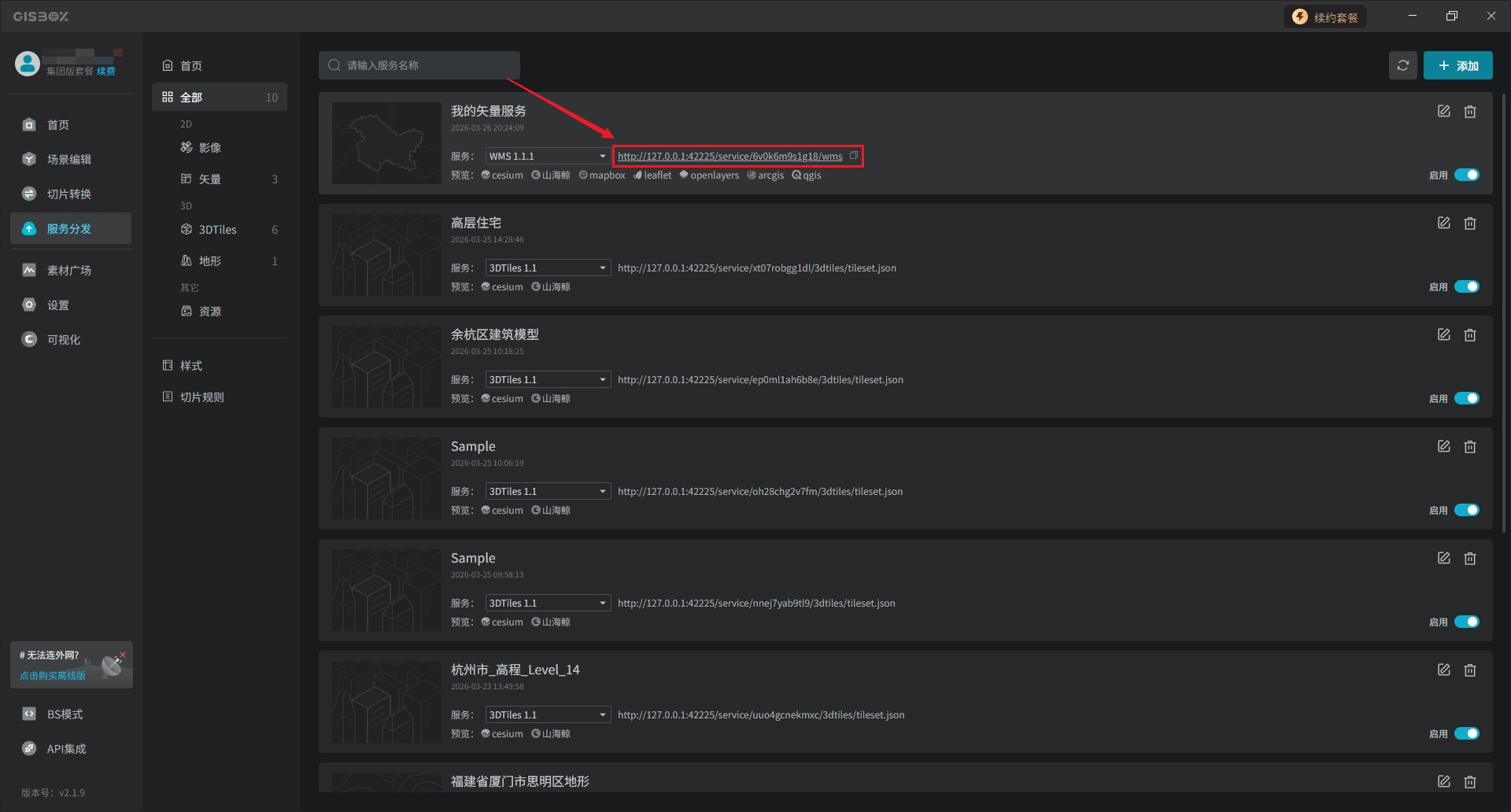
Task: Click the 添加 button
Action: pyautogui.click(x=1457, y=65)
